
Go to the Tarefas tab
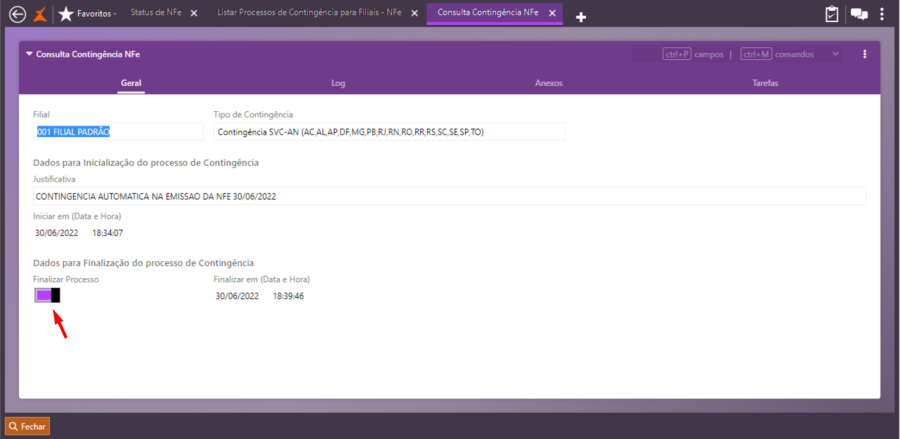click(765, 83)
